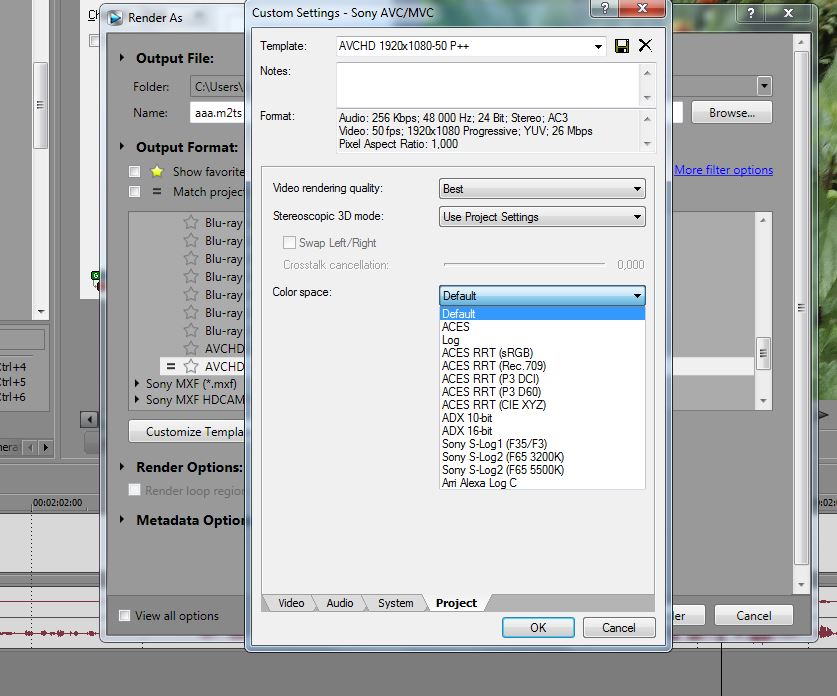Click the help question mark in title bar
Screen dimensions: 837x696
coord(604,9)
